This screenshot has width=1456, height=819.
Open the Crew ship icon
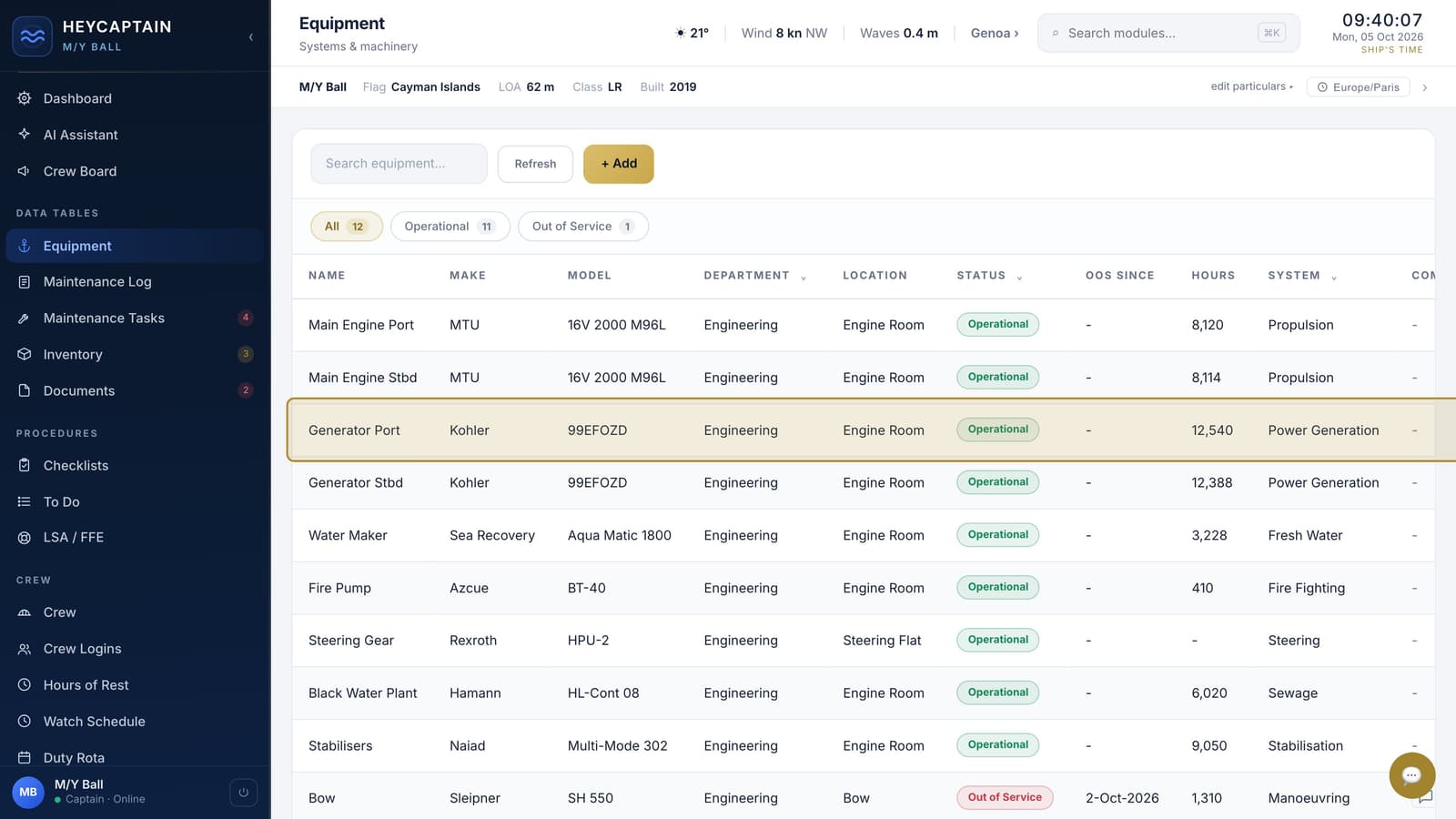[25, 612]
